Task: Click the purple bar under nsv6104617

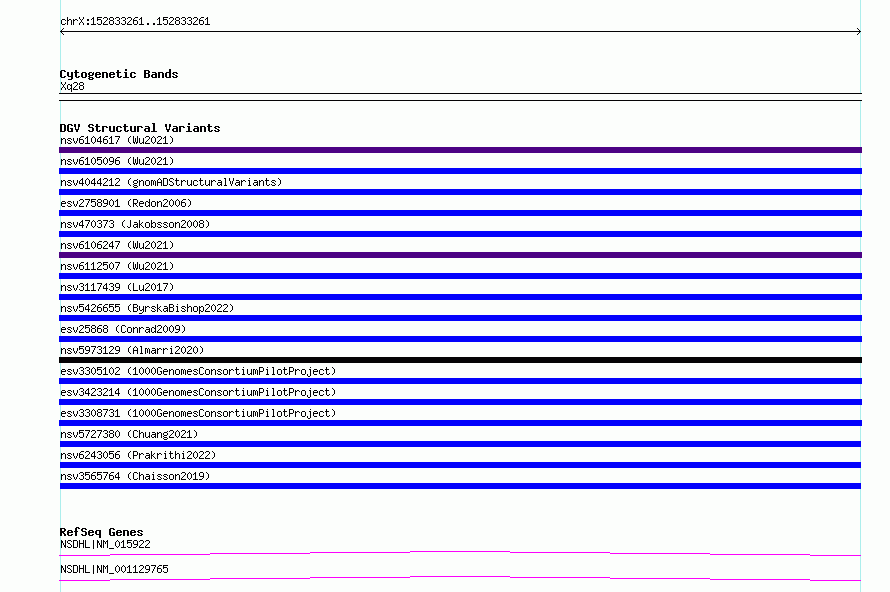Action: pos(460,150)
